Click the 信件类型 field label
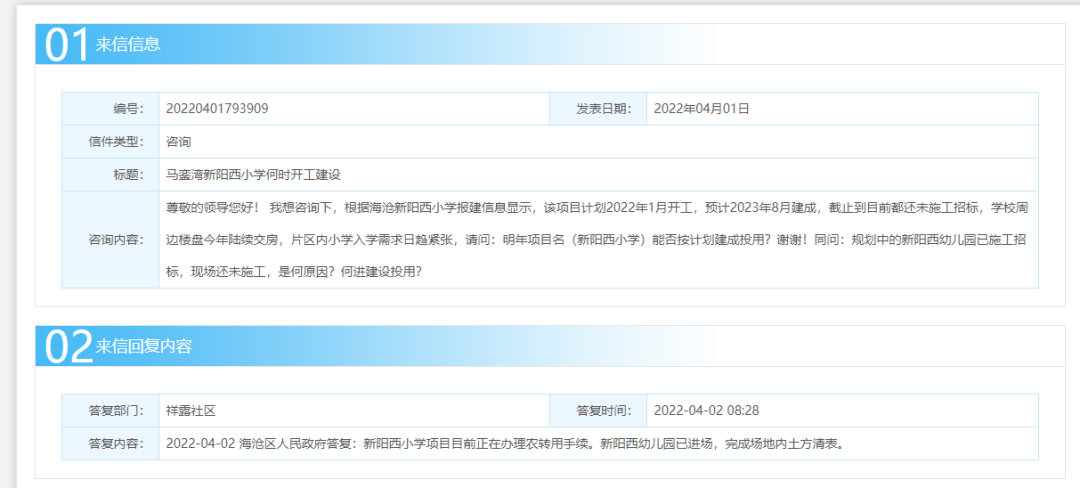This screenshot has width=1080, height=488. pos(116,141)
